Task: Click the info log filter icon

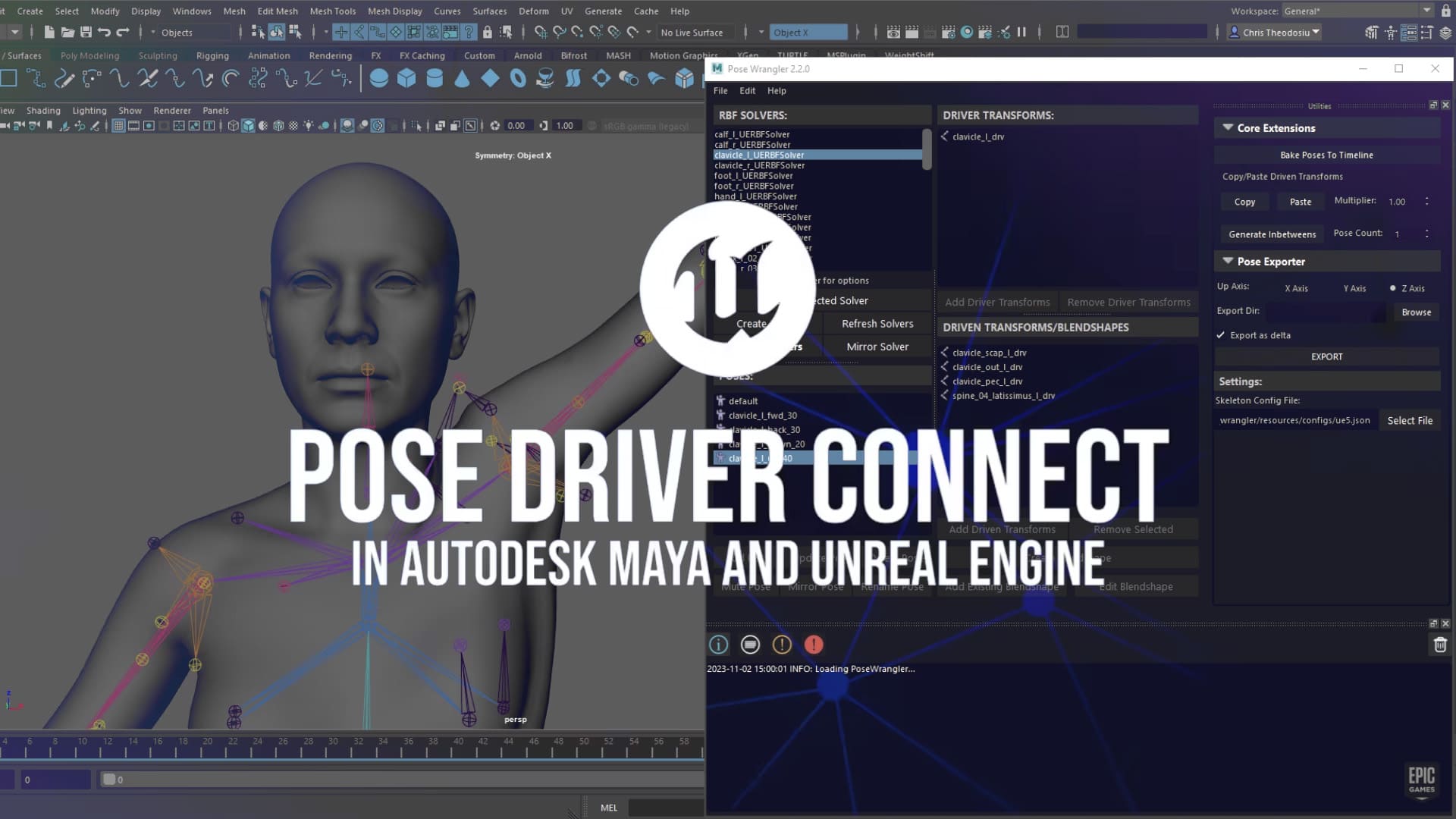Action: 718,645
